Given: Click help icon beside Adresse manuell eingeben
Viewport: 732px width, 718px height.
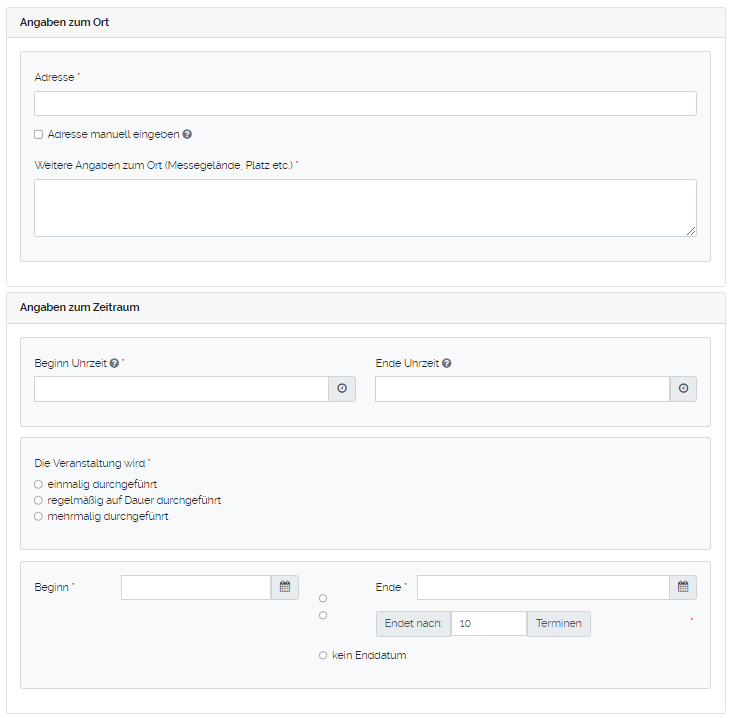Looking at the screenshot, I should click(x=187, y=134).
